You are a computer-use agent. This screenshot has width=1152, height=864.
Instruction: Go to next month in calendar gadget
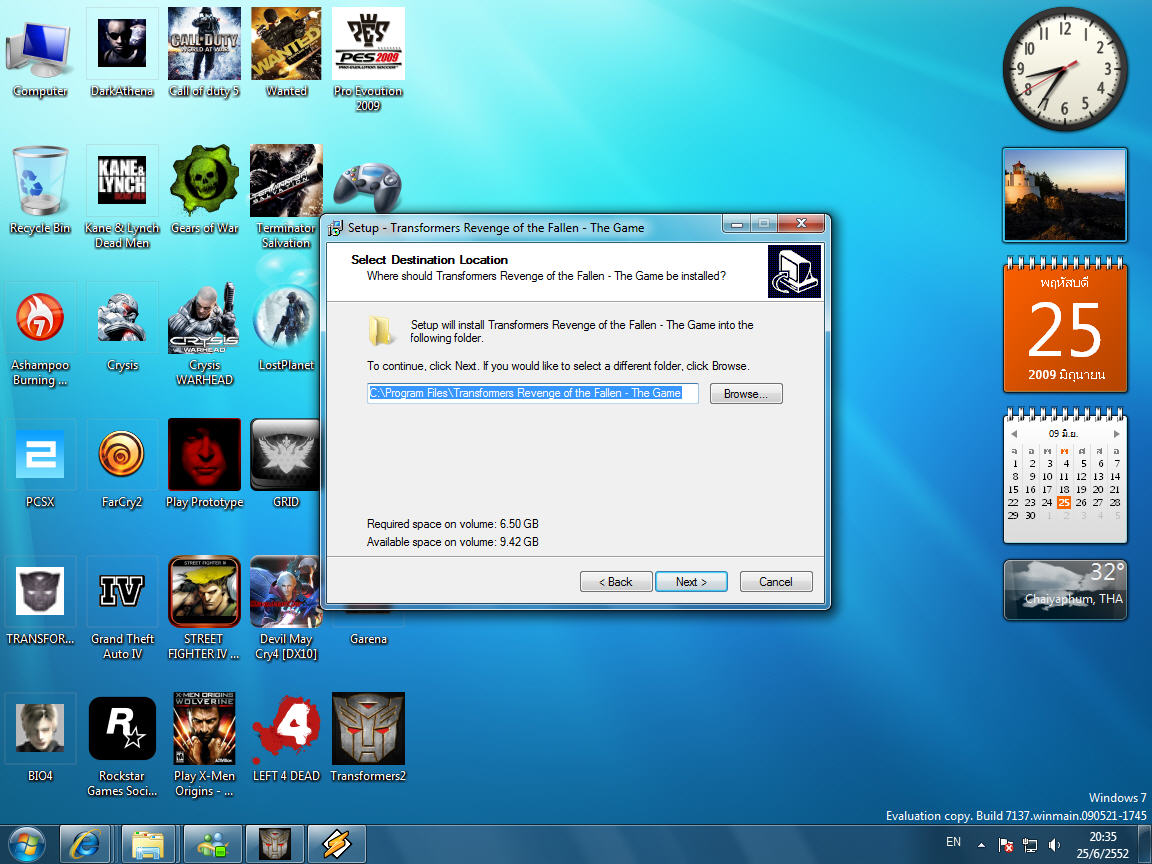[x=1116, y=433]
